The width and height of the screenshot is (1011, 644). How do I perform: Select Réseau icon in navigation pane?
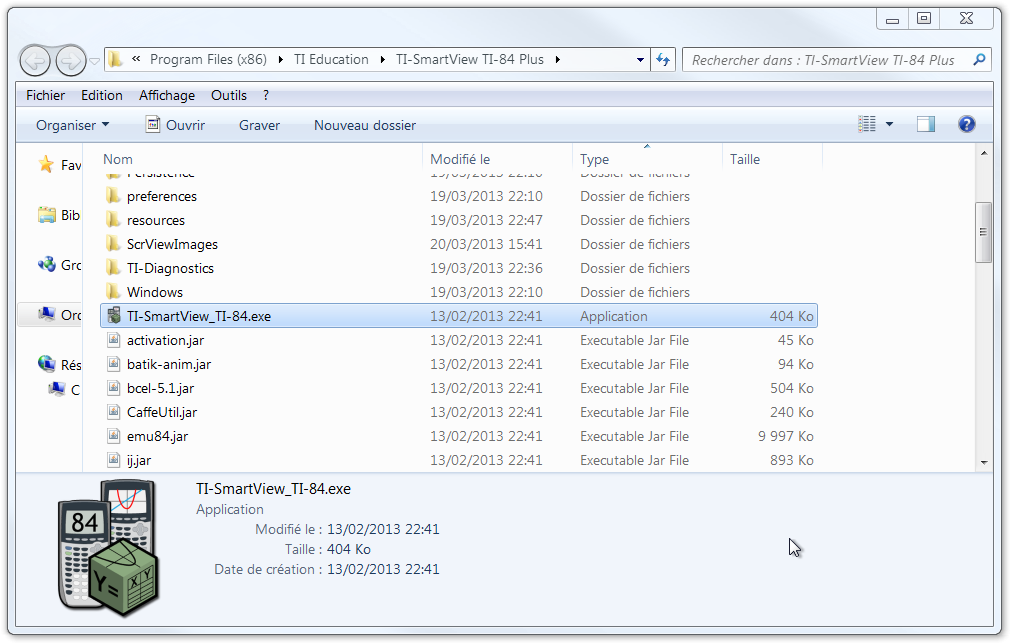46,364
